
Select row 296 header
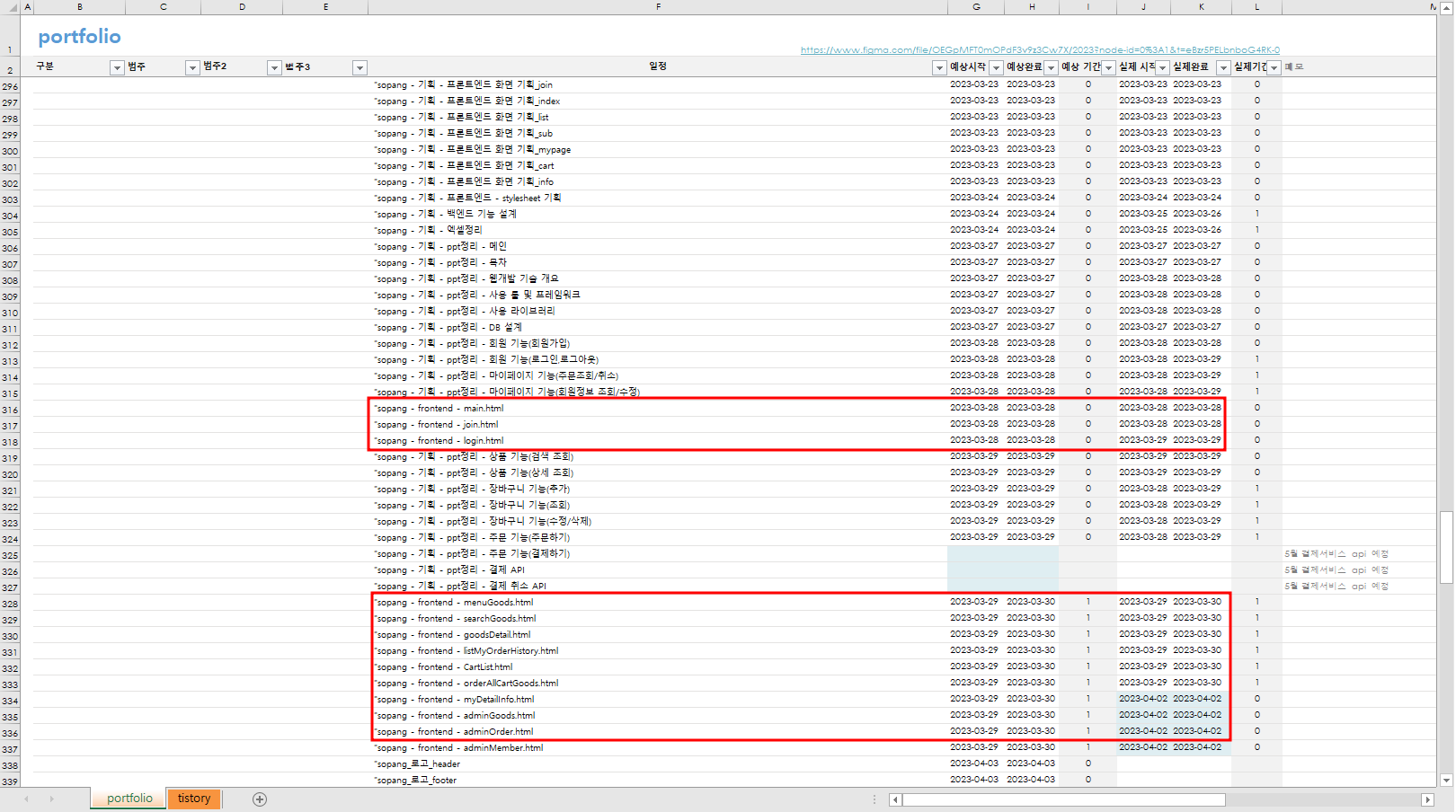click(x=10, y=86)
